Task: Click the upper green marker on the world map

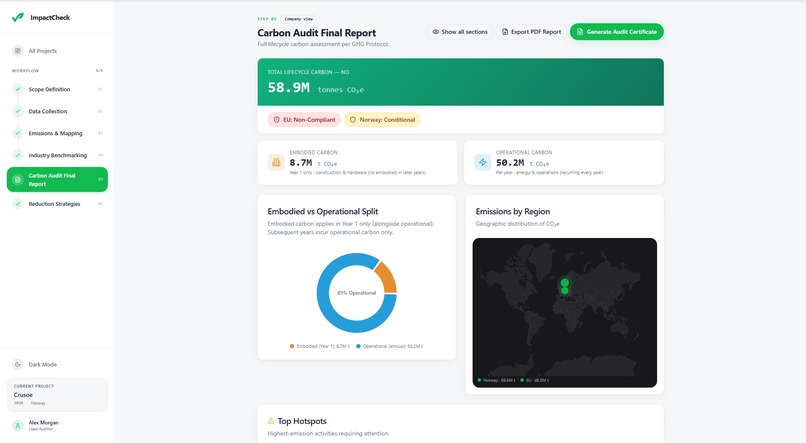Action: coord(564,283)
